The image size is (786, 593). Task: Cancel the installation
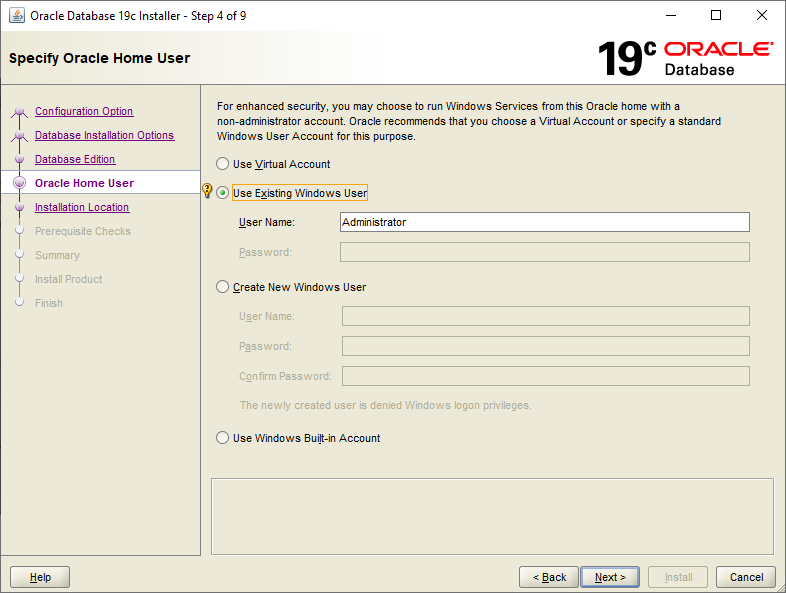(746, 577)
